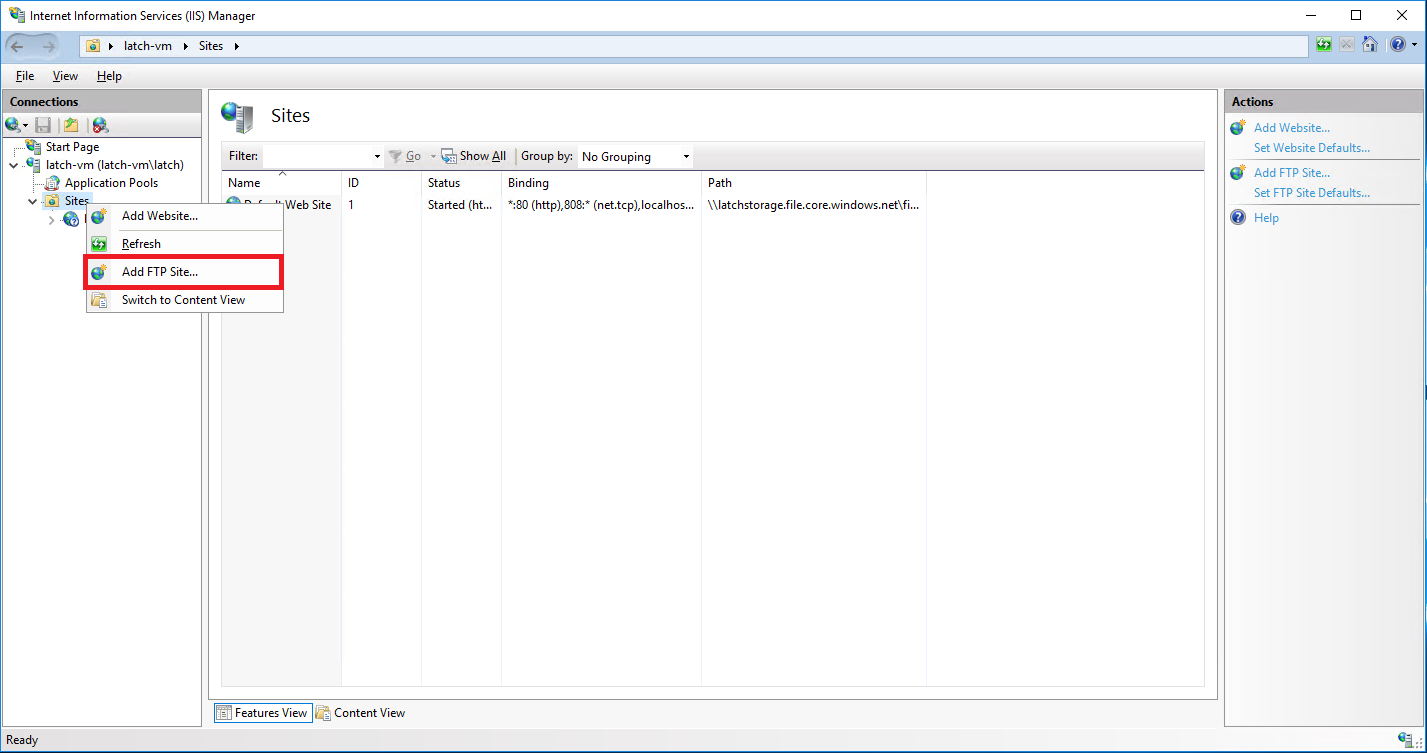Expand the website node under Sites
Image resolution: width=1427 pixels, height=753 pixels.
tap(52, 220)
